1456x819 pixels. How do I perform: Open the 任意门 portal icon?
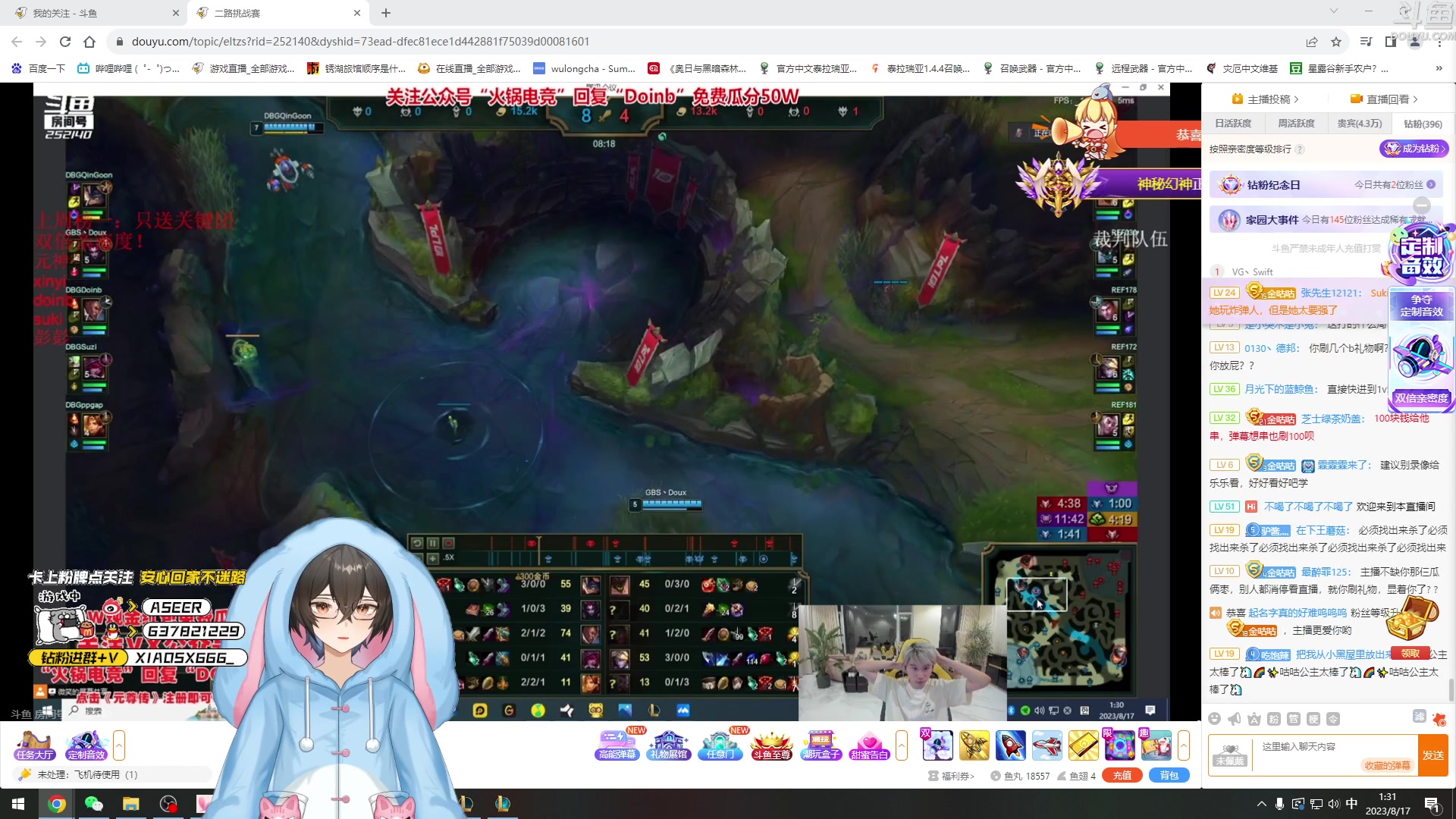click(x=720, y=745)
